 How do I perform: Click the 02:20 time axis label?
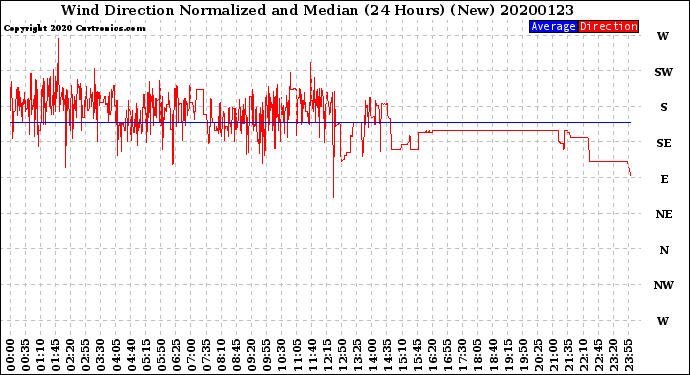click(x=71, y=355)
